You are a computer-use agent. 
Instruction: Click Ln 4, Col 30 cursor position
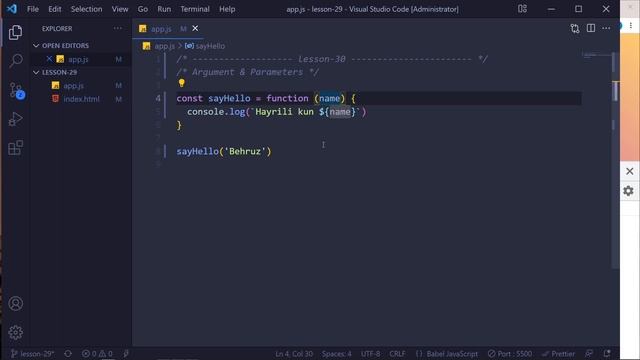coord(294,353)
